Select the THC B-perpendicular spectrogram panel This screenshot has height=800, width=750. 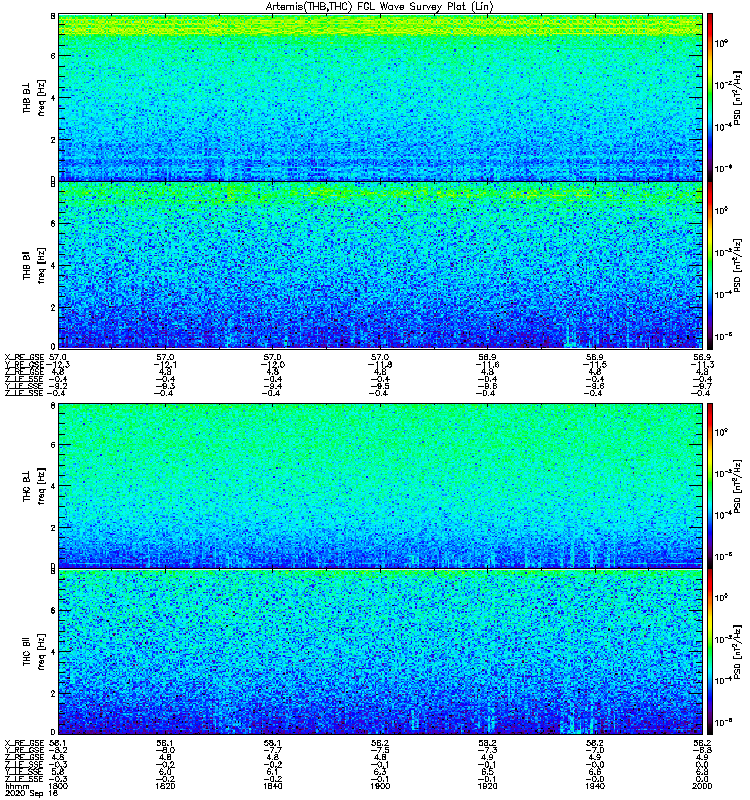tap(381, 485)
